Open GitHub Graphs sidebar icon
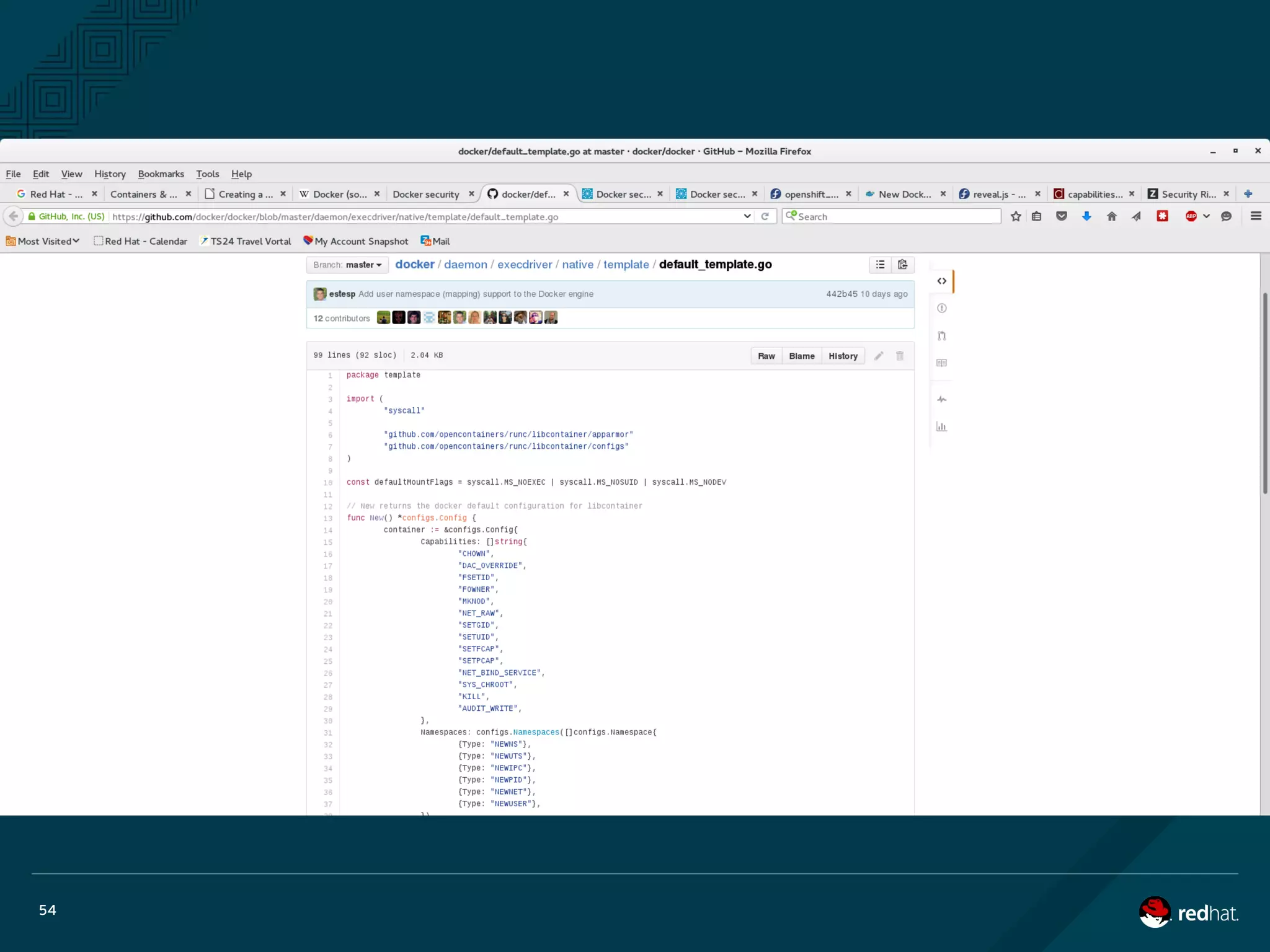The width and height of the screenshot is (1270, 952). click(941, 426)
